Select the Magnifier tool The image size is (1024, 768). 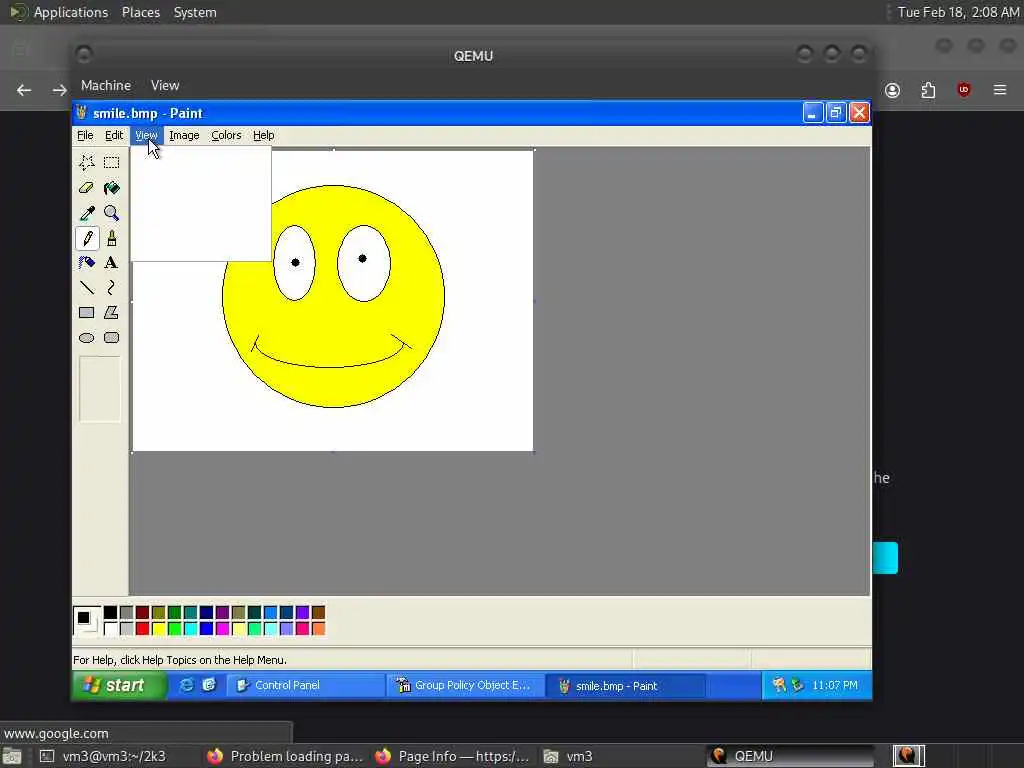[111, 213]
